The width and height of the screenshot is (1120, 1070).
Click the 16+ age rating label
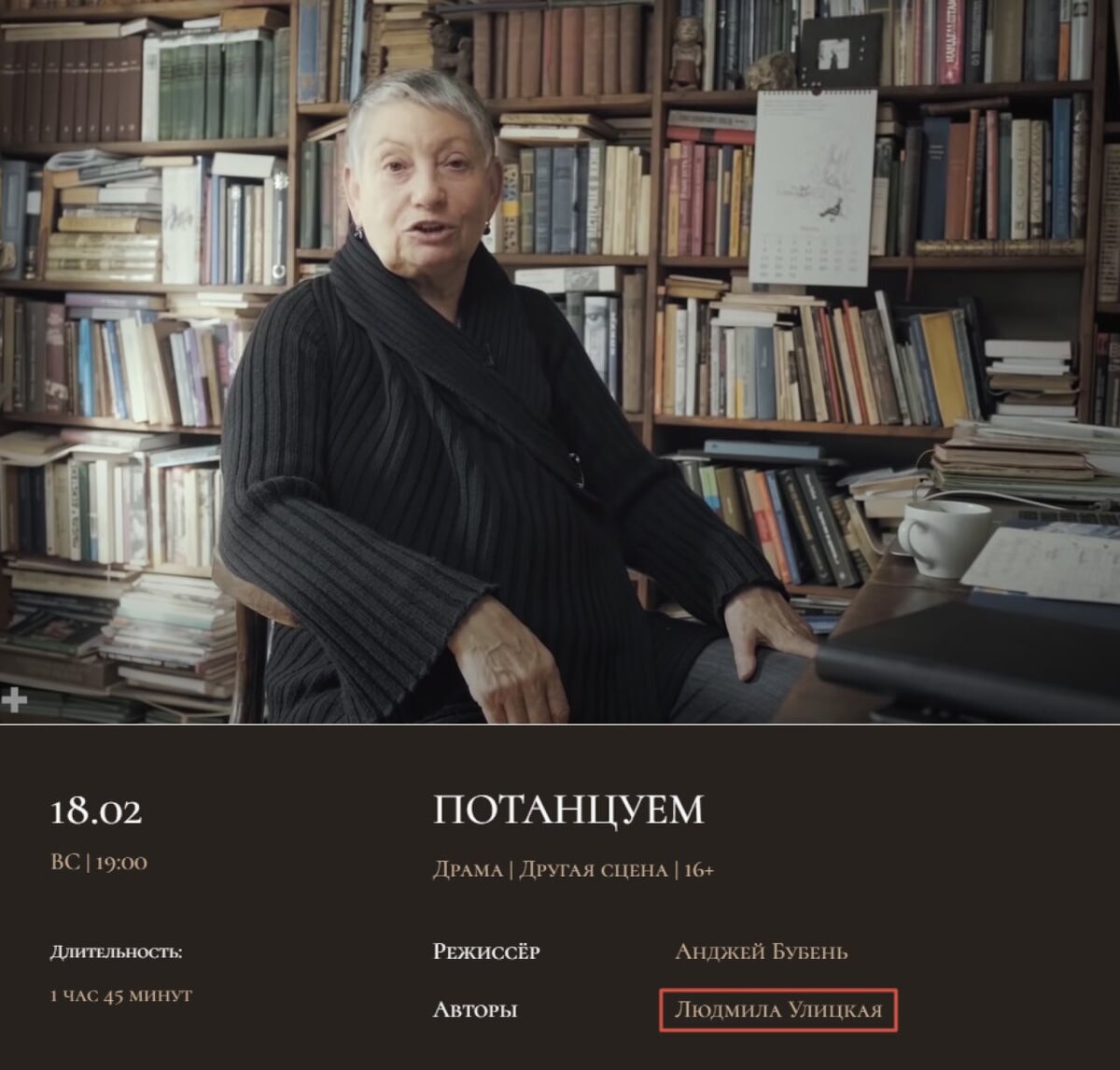click(699, 870)
